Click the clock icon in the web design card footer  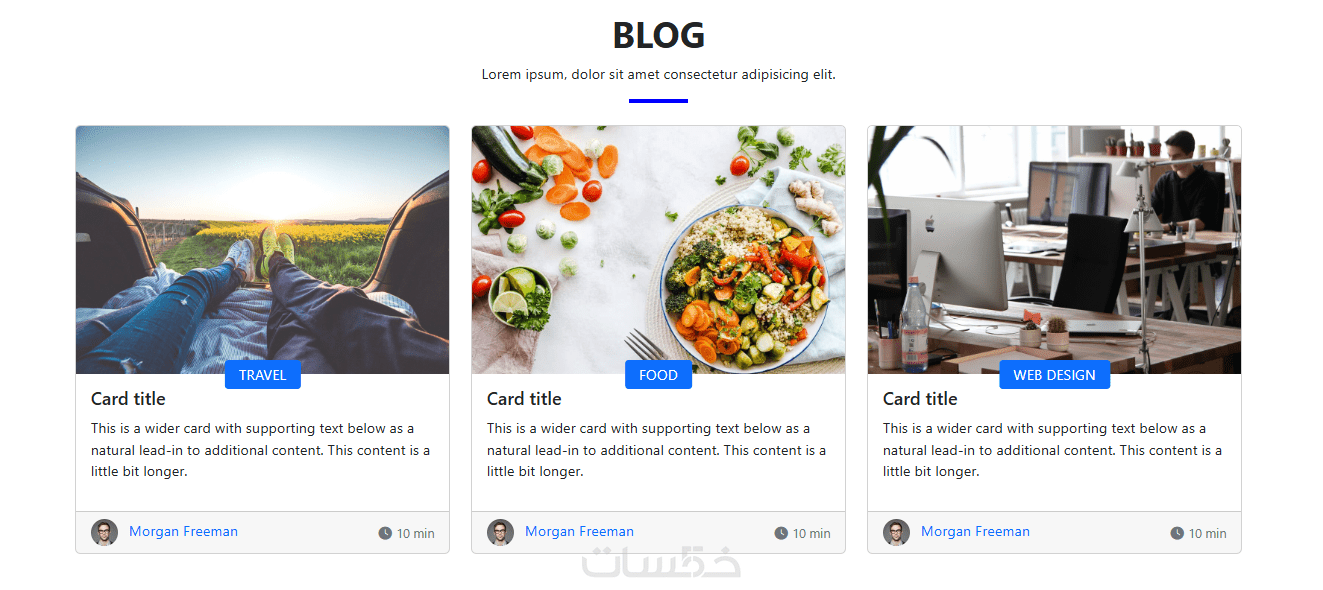coord(1177,533)
